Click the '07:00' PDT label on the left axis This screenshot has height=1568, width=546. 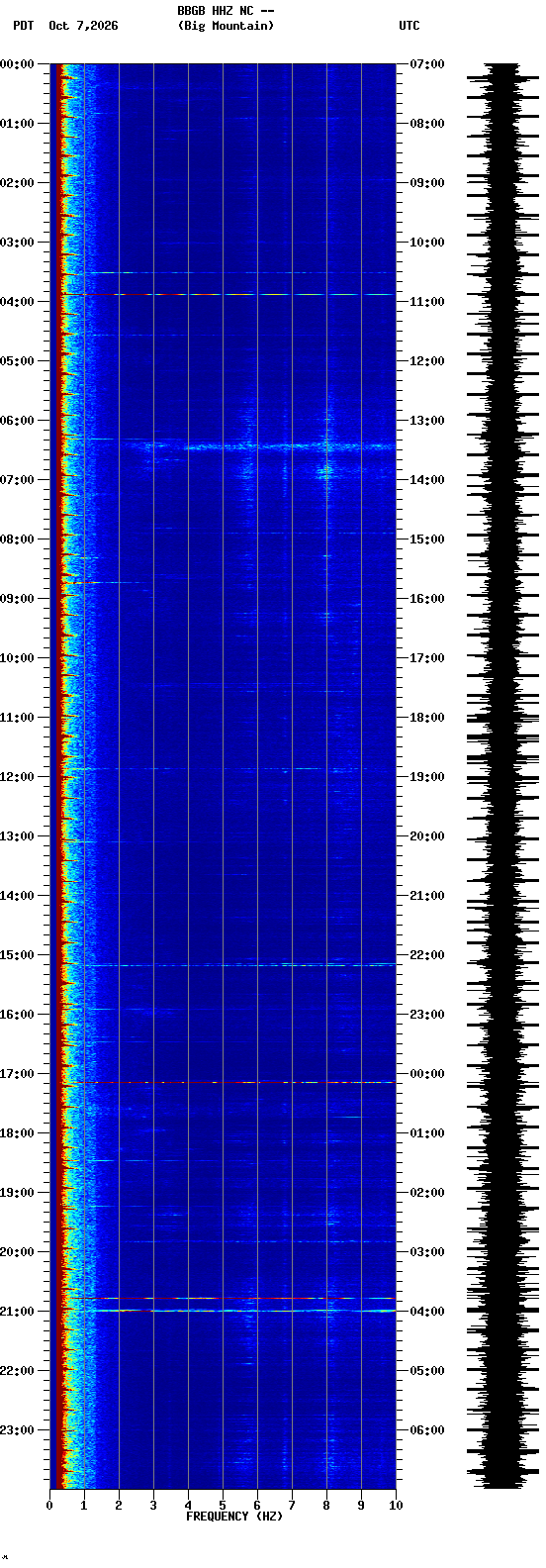[x=17, y=480]
